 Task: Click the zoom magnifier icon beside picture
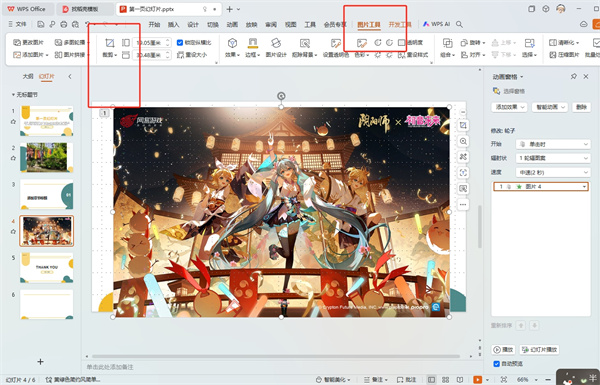click(x=463, y=141)
